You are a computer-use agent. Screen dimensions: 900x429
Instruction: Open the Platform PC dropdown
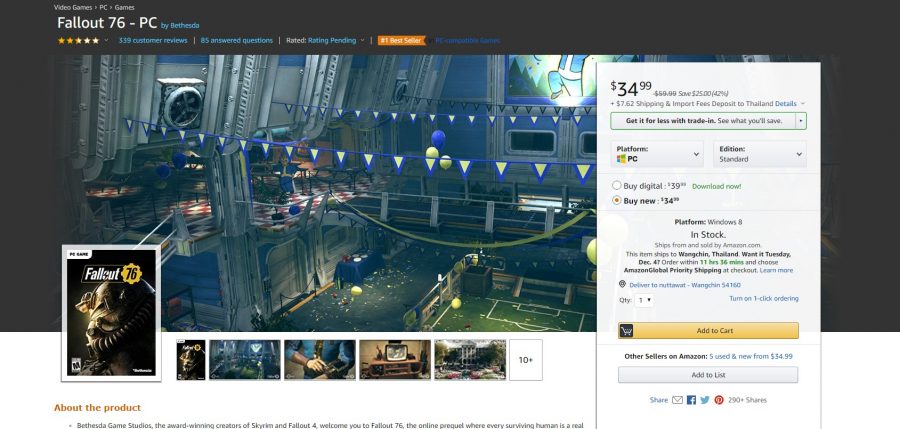pyautogui.click(x=657, y=154)
